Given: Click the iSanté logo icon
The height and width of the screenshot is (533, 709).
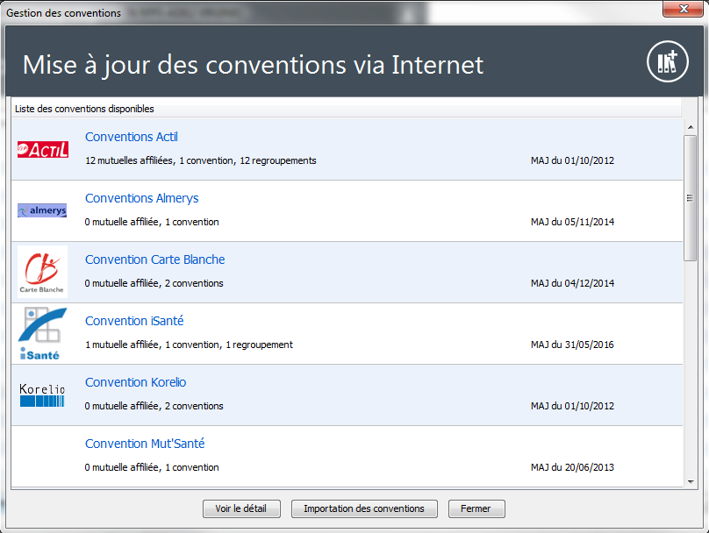Looking at the screenshot, I should tap(42, 334).
